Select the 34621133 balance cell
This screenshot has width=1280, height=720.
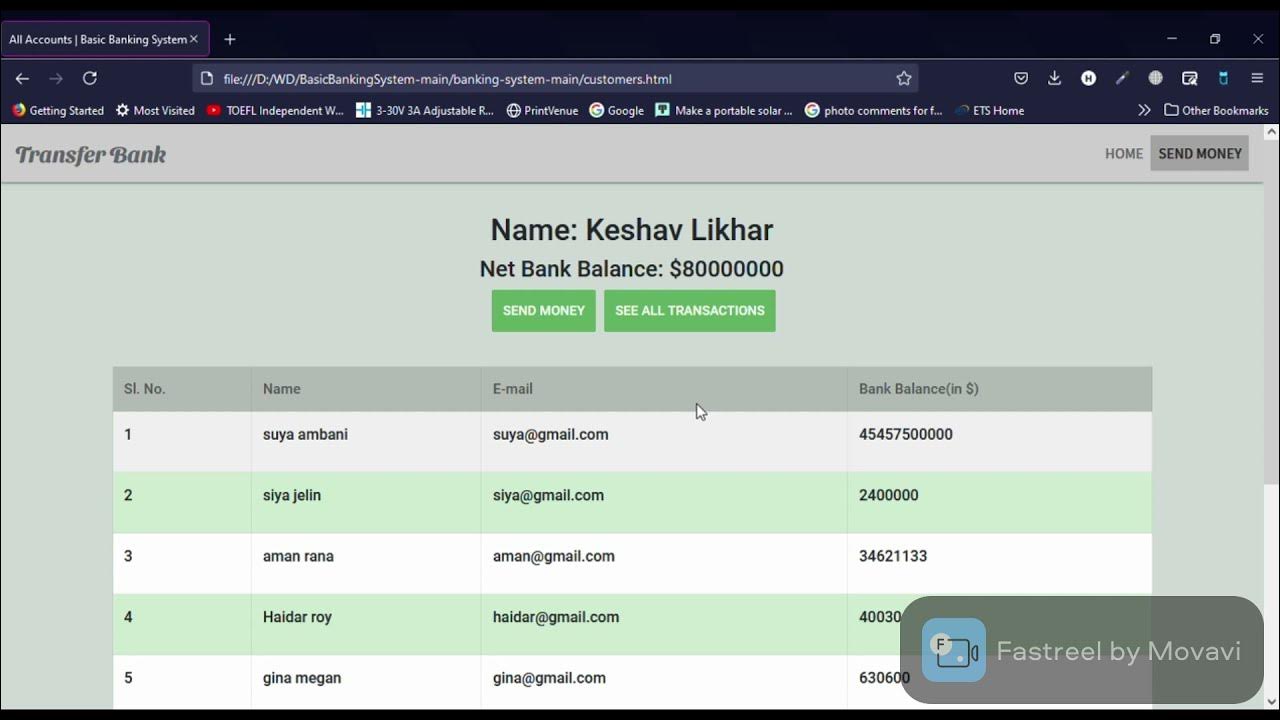coord(1000,564)
